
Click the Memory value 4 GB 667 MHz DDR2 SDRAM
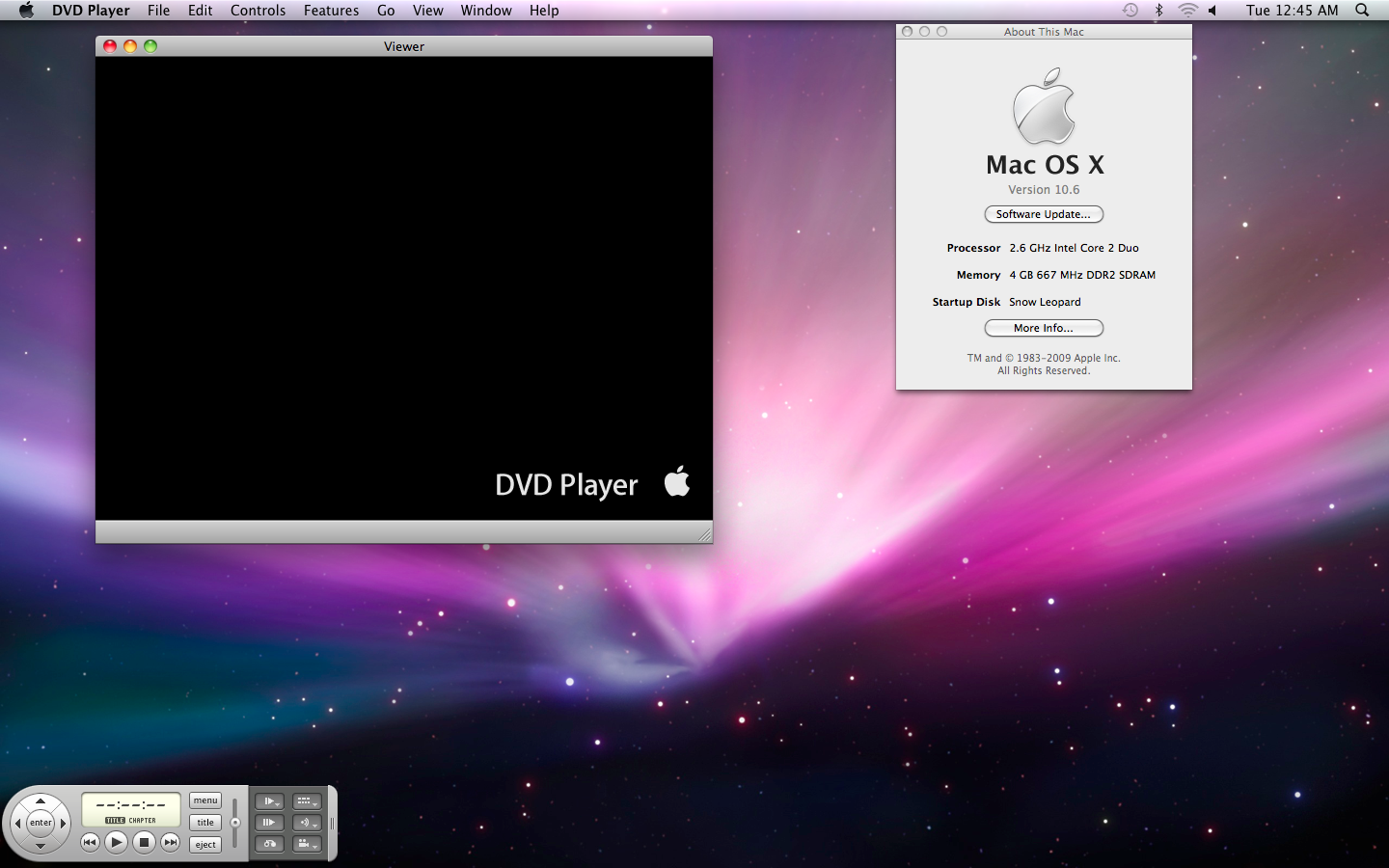tap(1082, 275)
